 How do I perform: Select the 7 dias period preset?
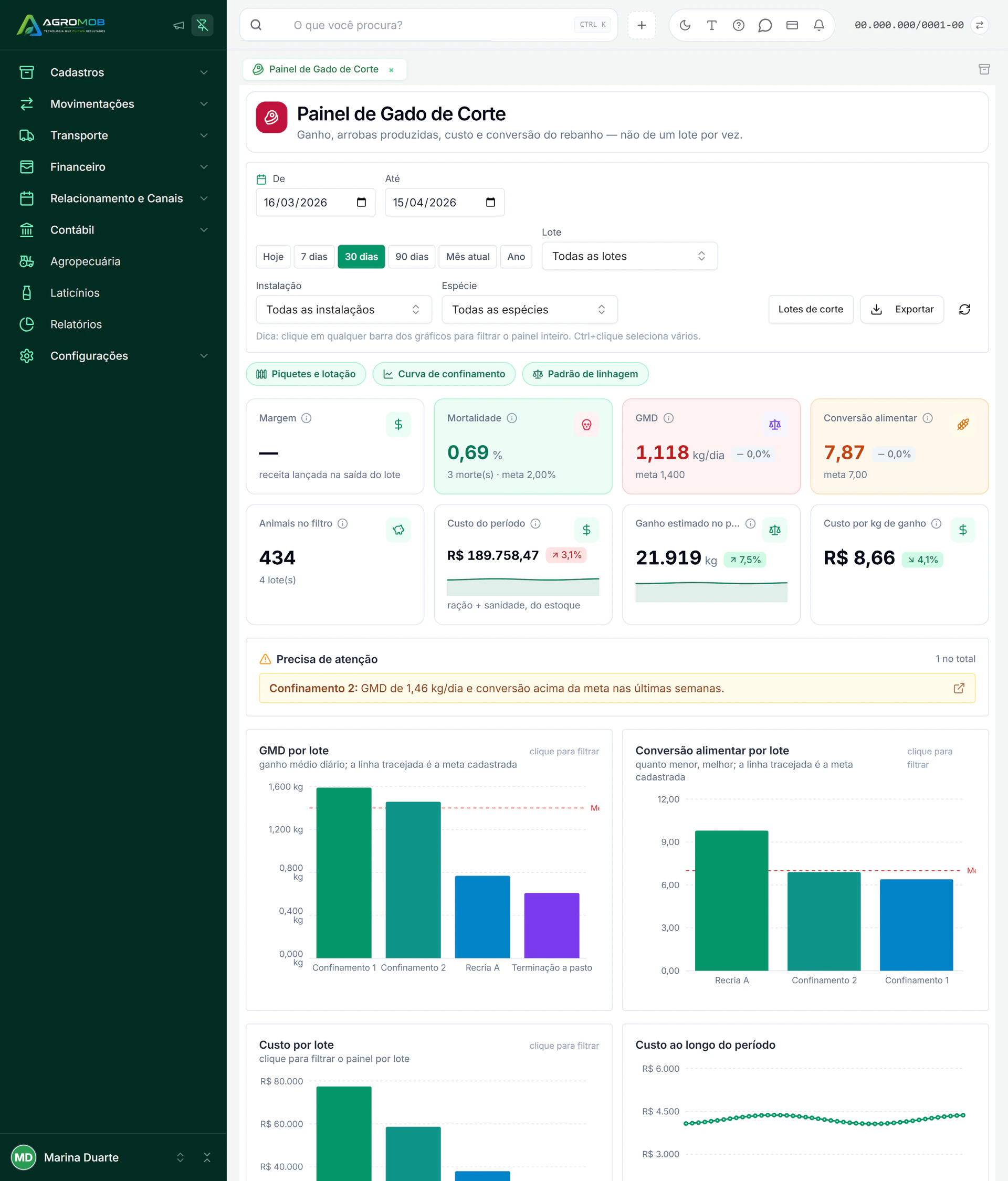(x=314, y=257)
